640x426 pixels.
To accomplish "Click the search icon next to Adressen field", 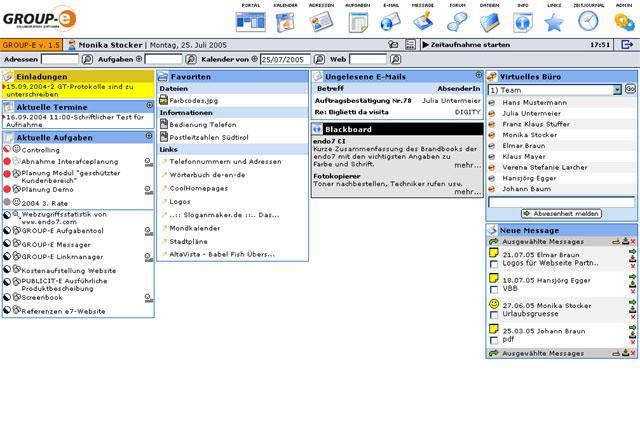I will click(87, 60).
